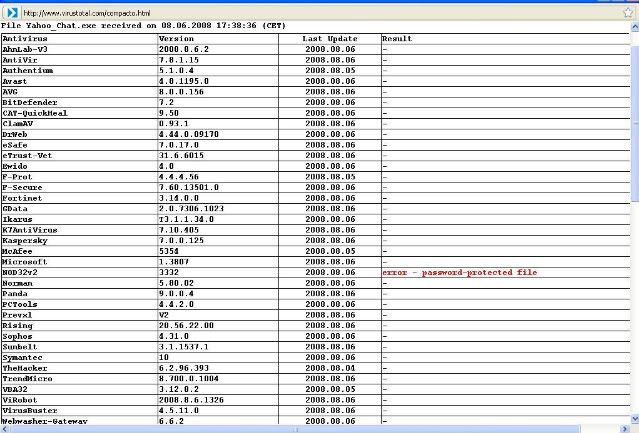Click the 'DrWeb' row name

pos(15,134)
